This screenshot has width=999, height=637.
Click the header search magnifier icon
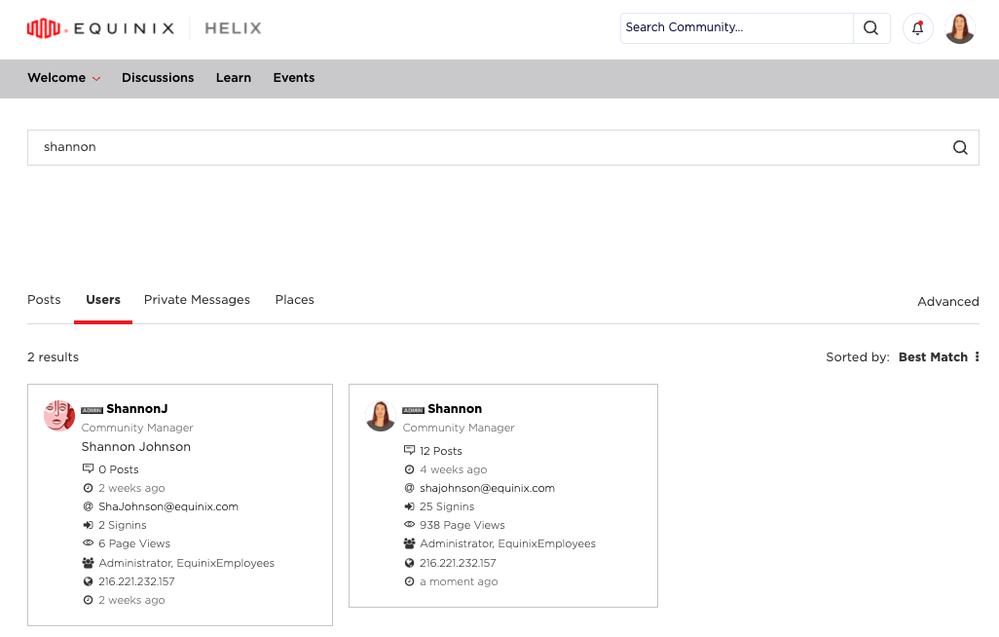[871, 28]
